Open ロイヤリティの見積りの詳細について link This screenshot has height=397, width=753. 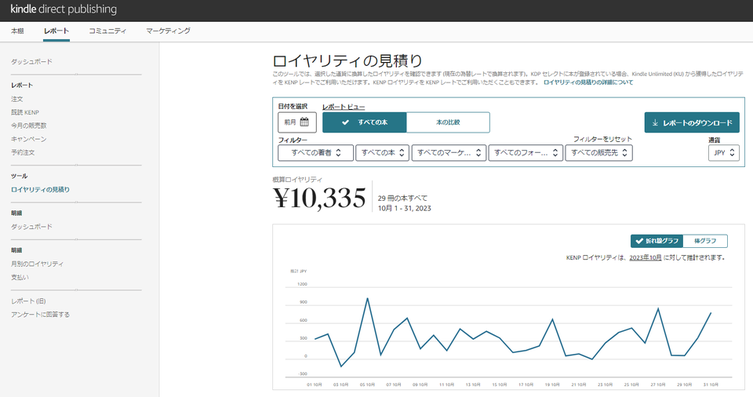(588, 83)
